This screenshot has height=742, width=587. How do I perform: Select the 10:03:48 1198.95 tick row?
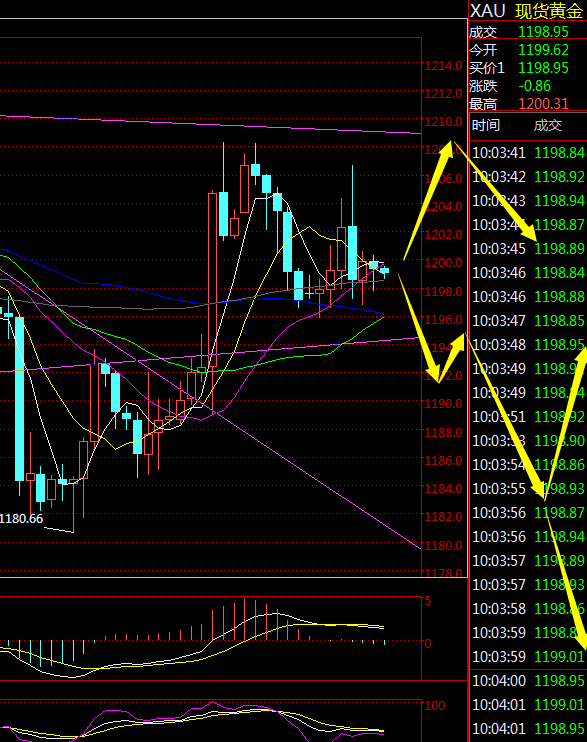[x=528, y=345]
